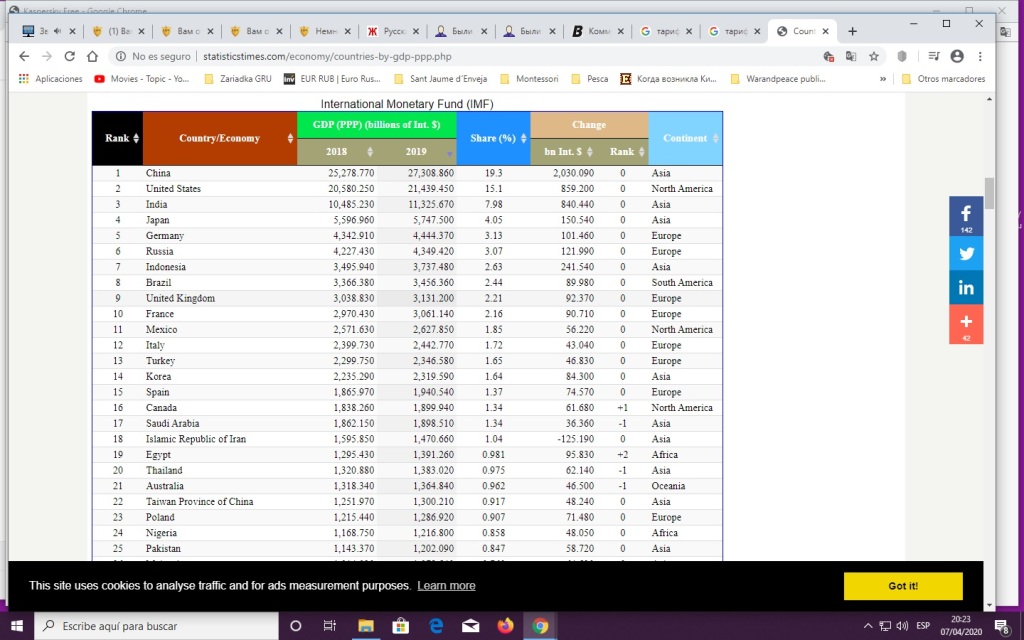Open Chrome profile avatar icon
The height and width of the screenshot is (640, 1024).
957,57
